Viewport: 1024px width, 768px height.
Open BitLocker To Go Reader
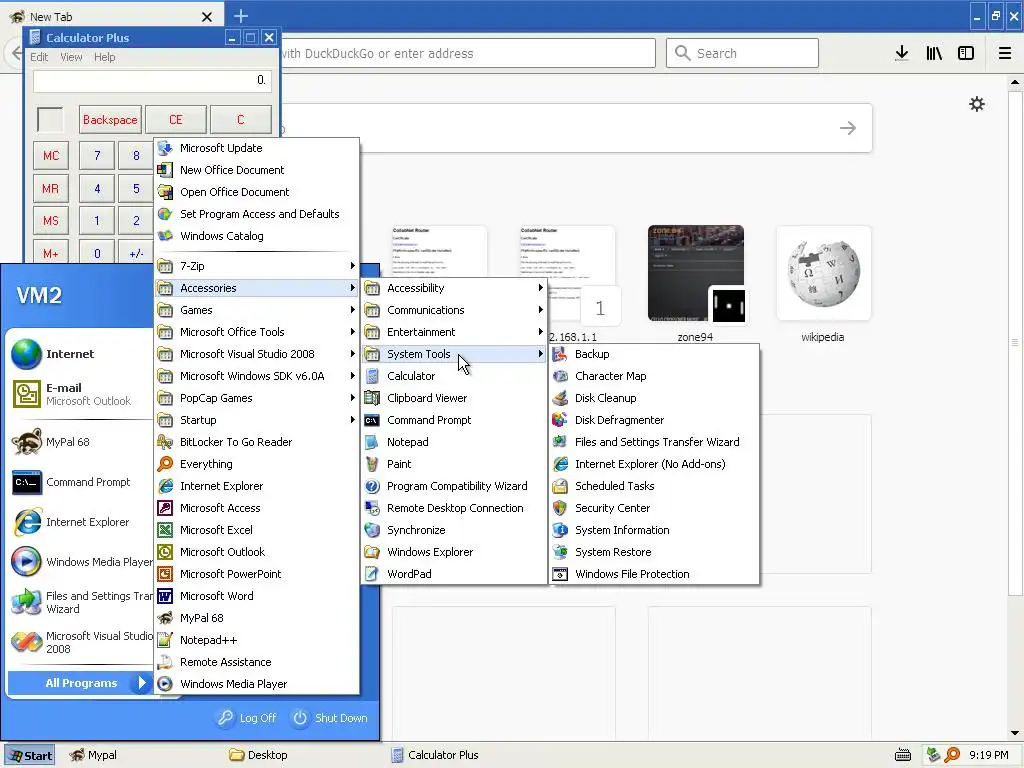tap(257, 442)
